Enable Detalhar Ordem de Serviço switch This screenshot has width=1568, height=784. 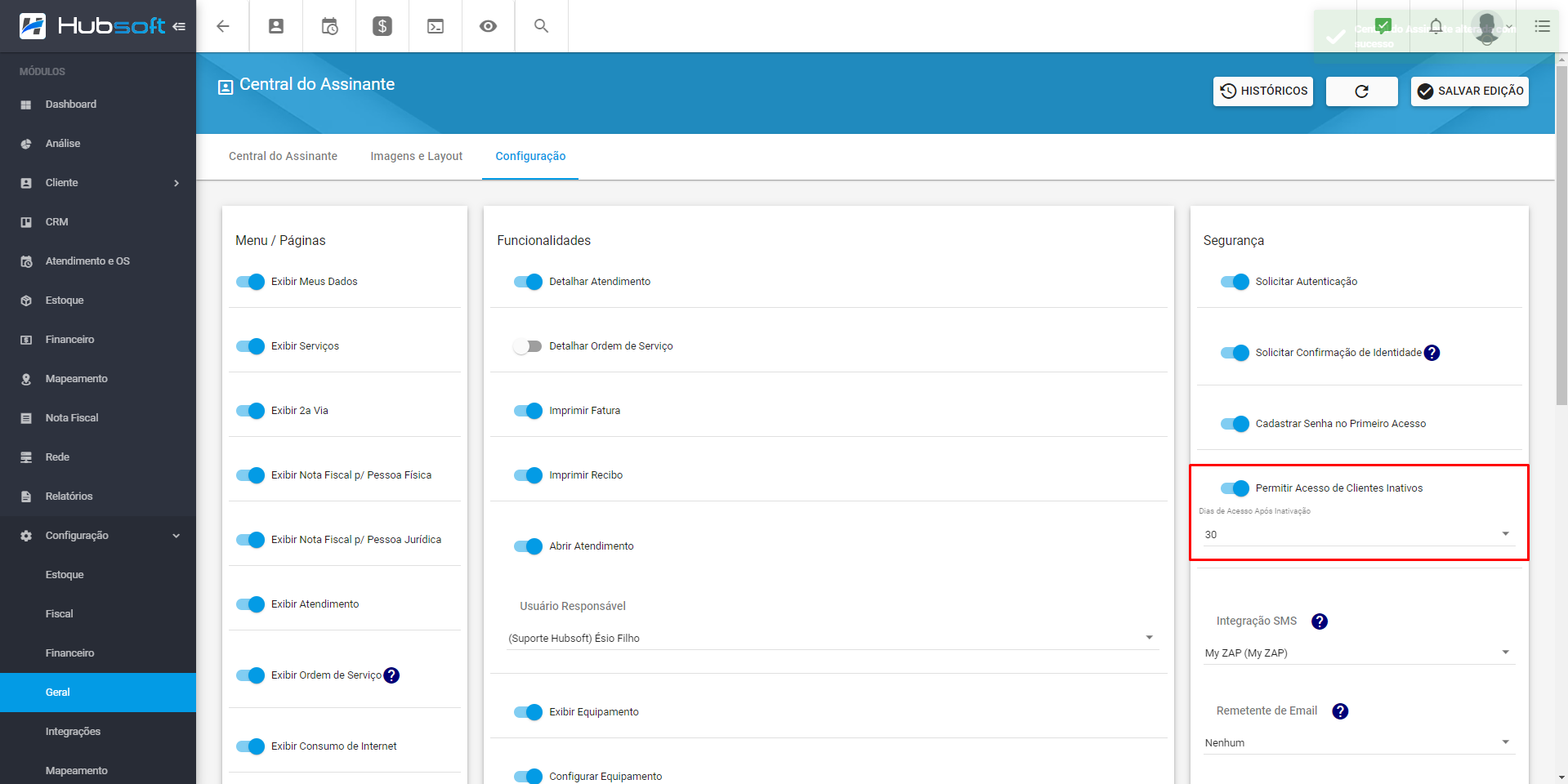click(528, 346)
